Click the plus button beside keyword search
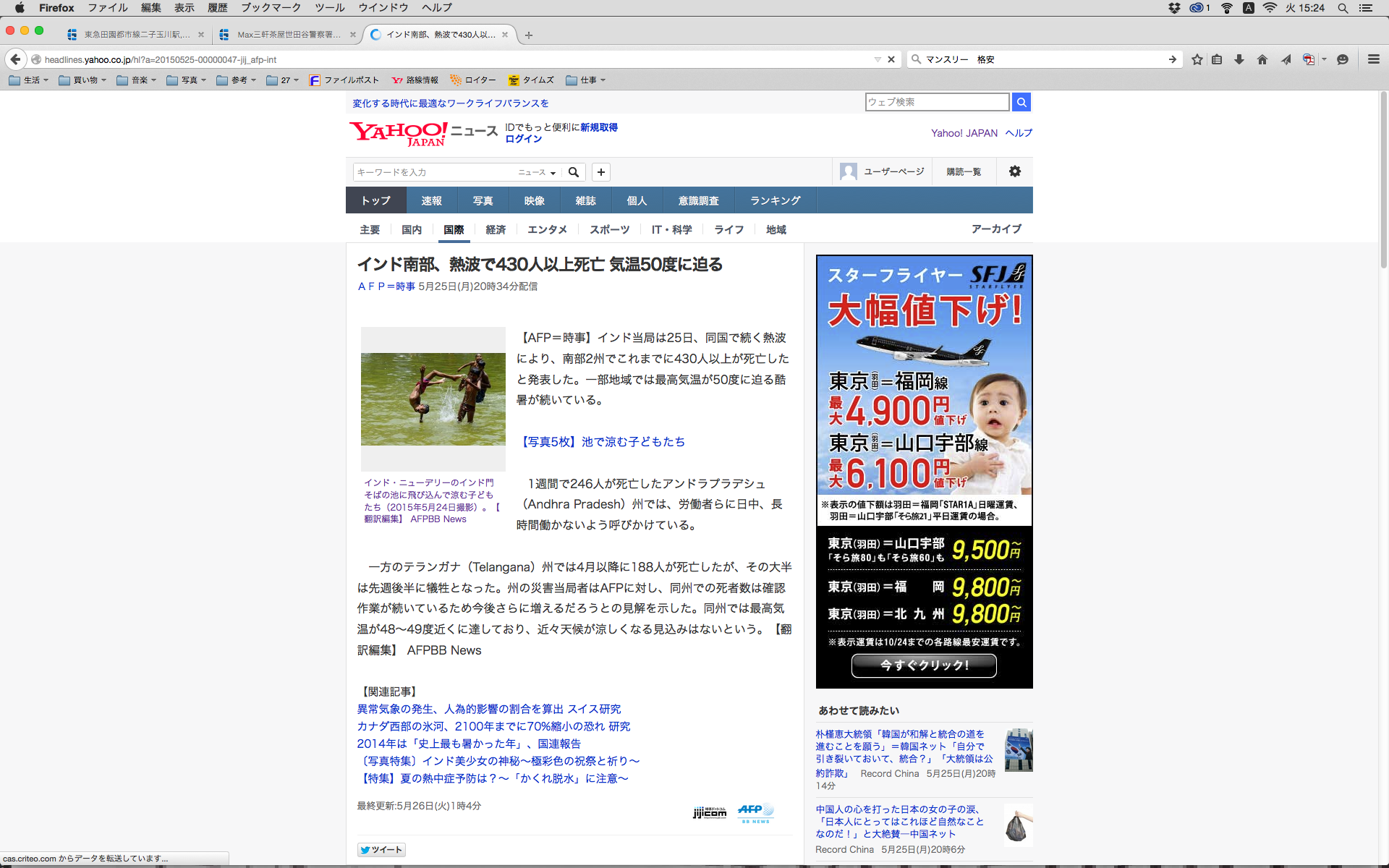 pos(600,172)
